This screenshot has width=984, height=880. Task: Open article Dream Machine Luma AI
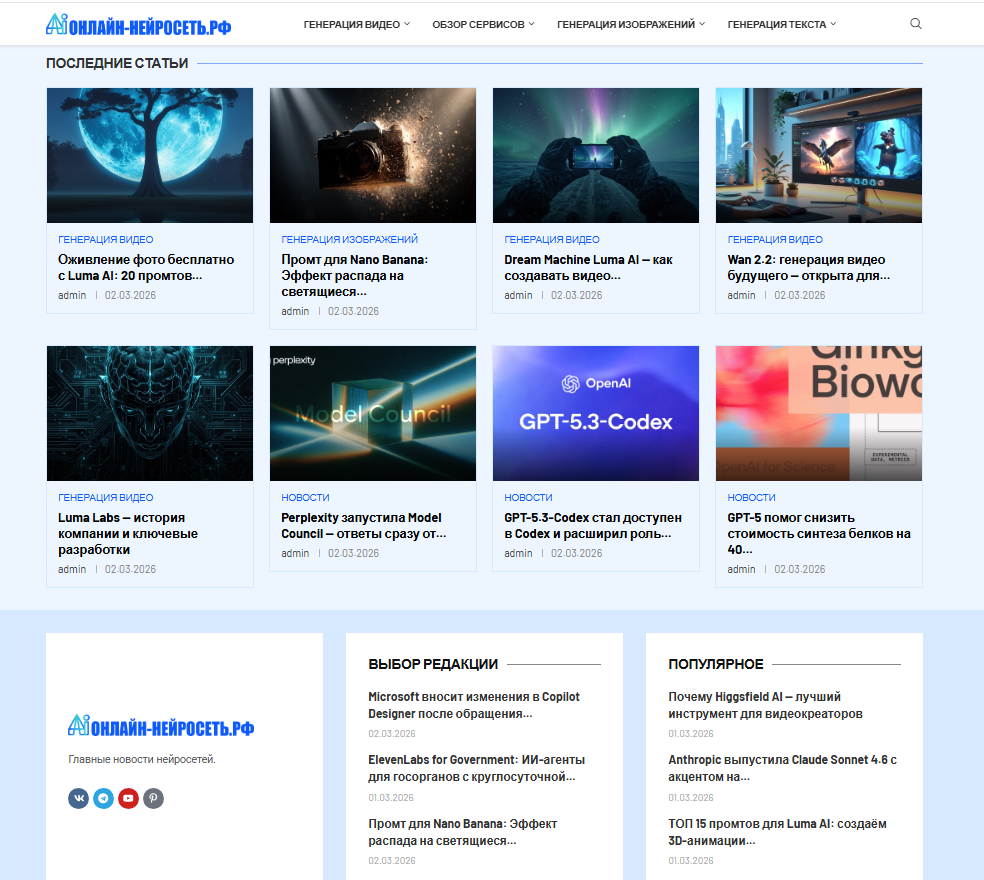[x=588, y=267]
